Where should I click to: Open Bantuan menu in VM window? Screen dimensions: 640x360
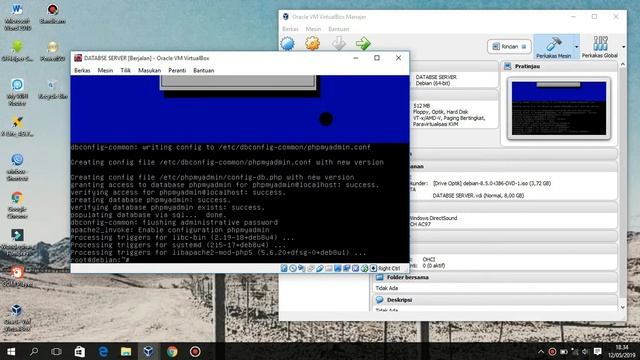pyautogui.click(x=204, y=70)
